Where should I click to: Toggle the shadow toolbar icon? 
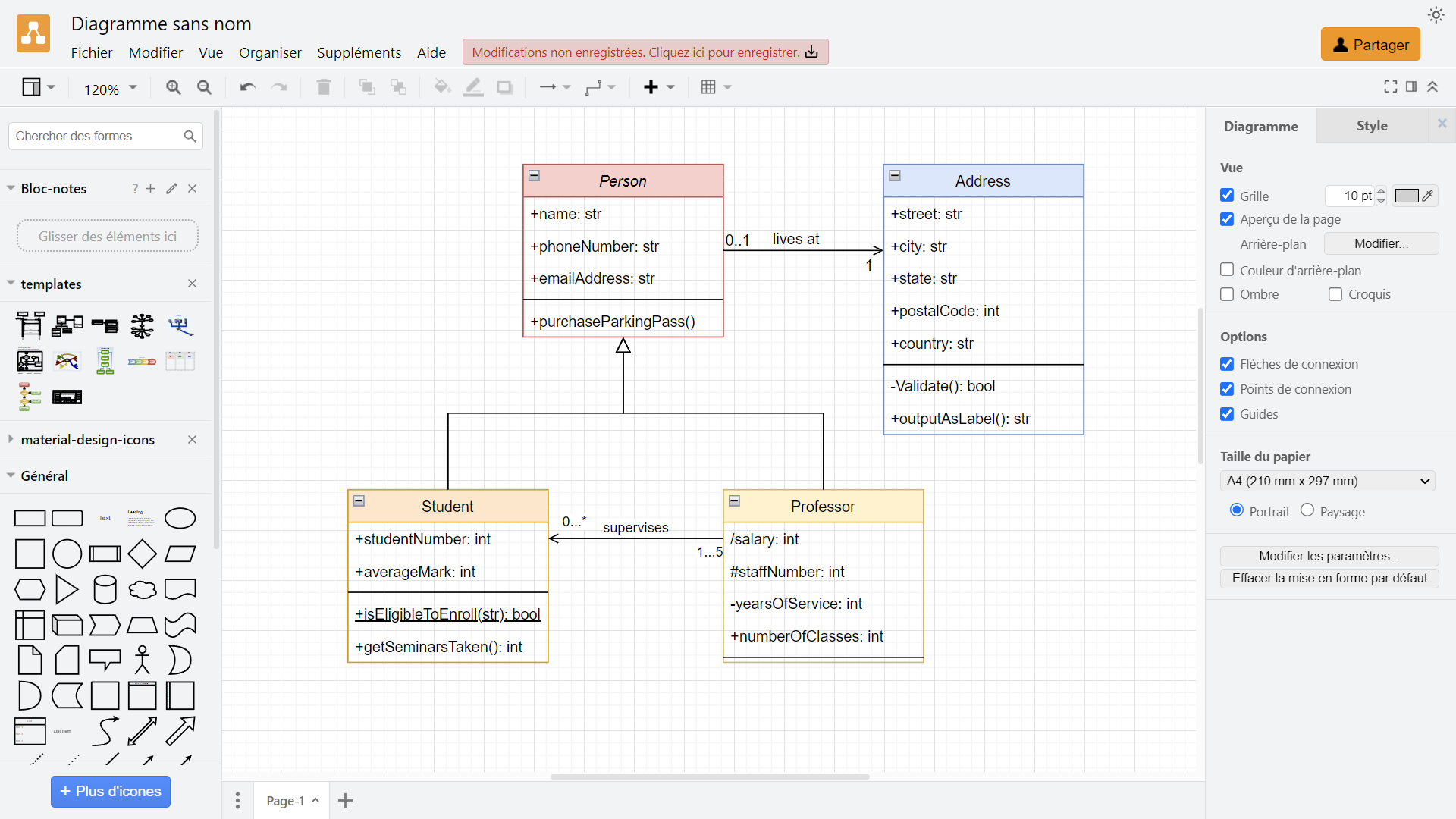[504, 87]
